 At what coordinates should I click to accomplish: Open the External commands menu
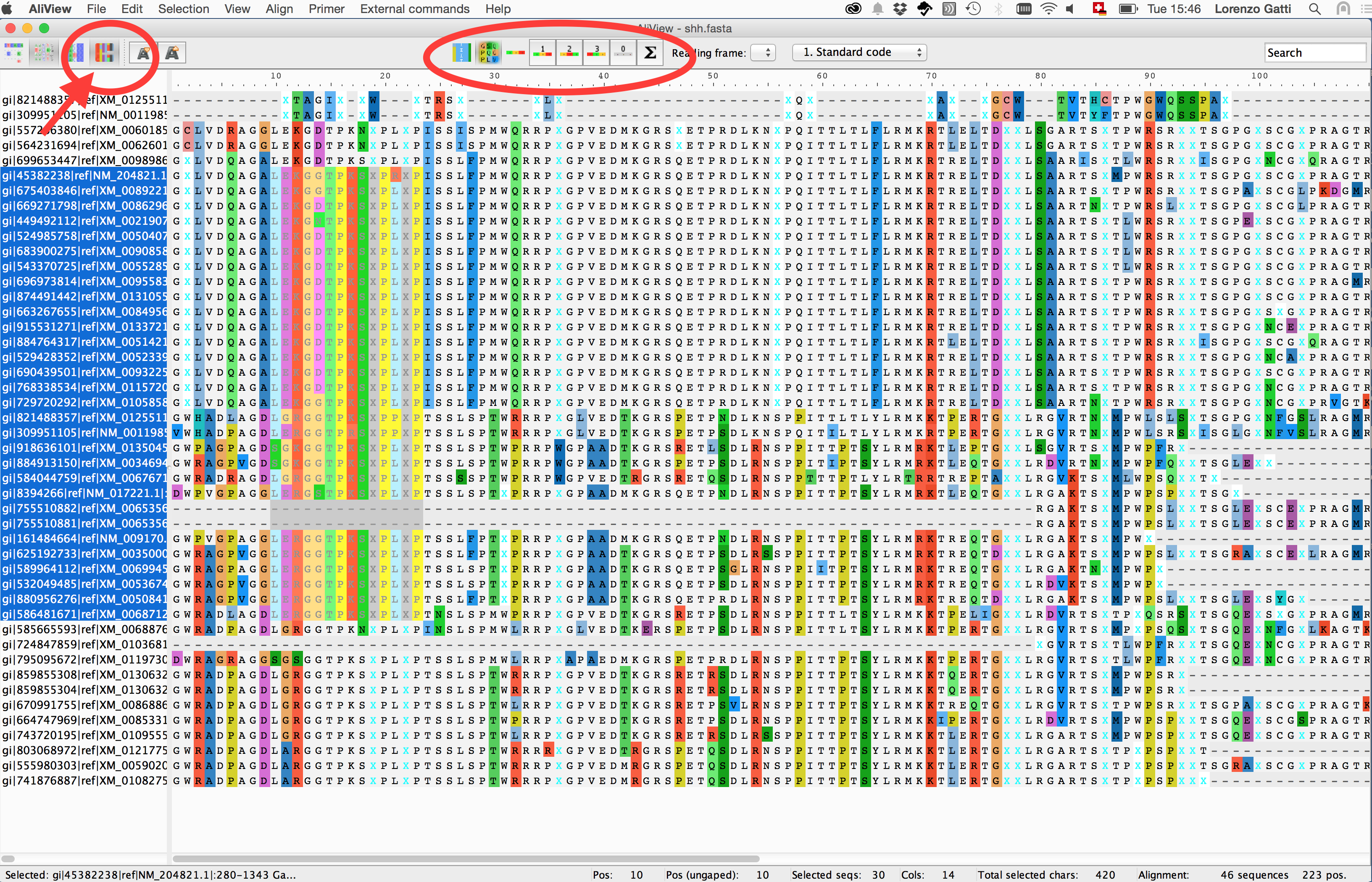pos(415,9)
